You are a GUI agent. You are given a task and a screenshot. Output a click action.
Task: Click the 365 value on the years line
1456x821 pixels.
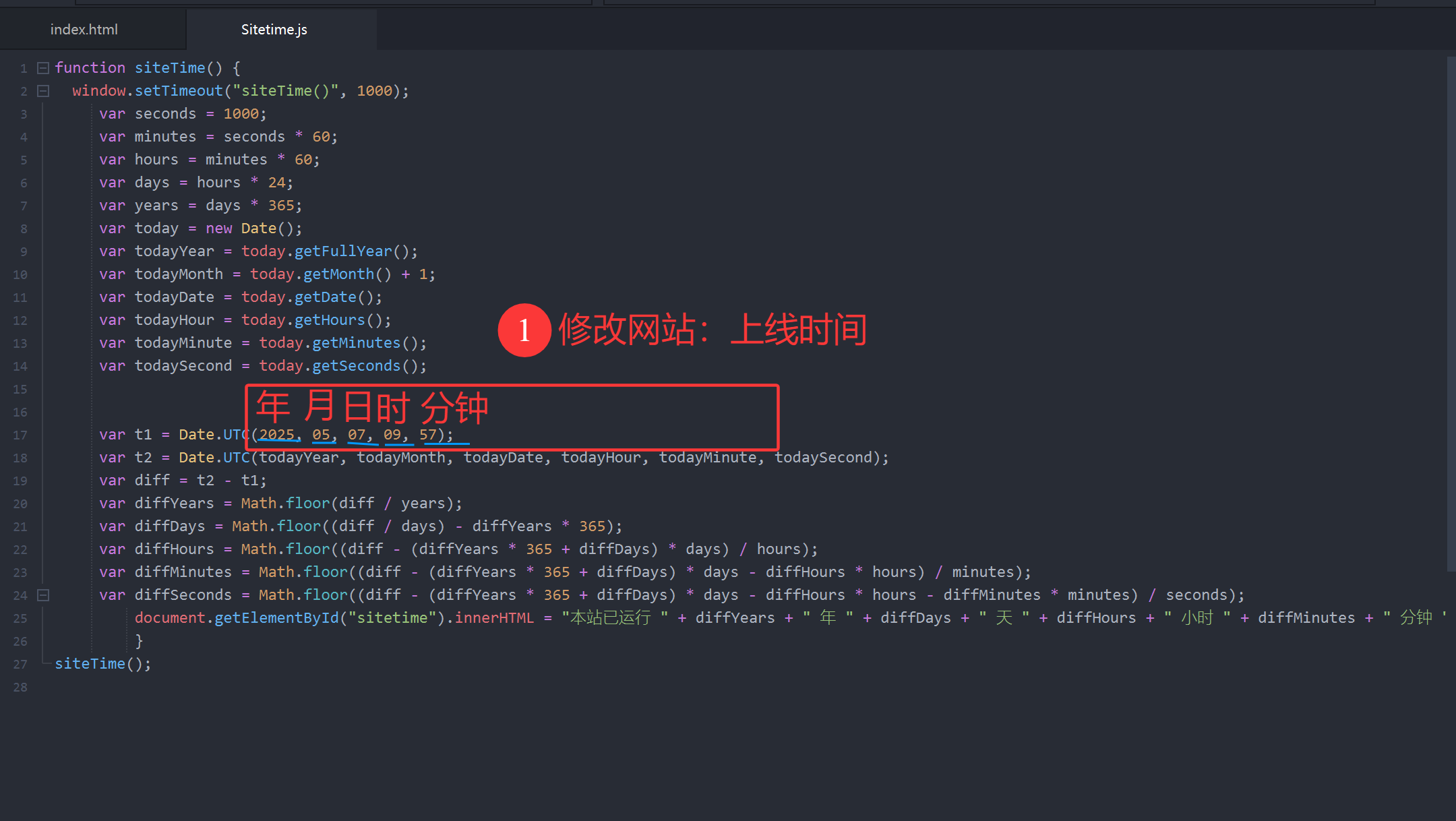(281, 206)
